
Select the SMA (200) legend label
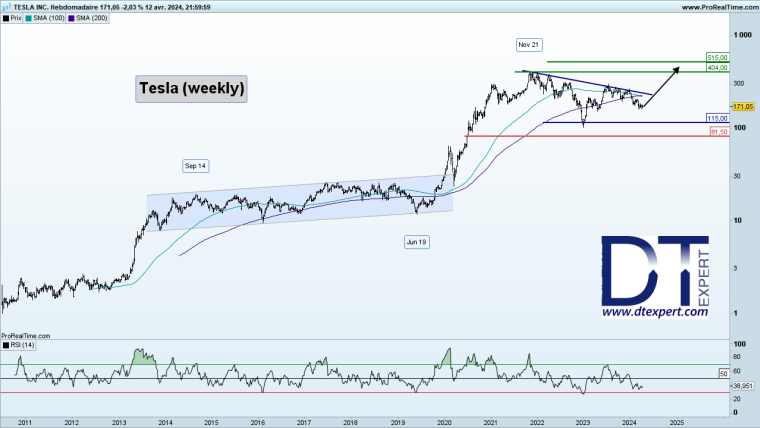point(92,18)
